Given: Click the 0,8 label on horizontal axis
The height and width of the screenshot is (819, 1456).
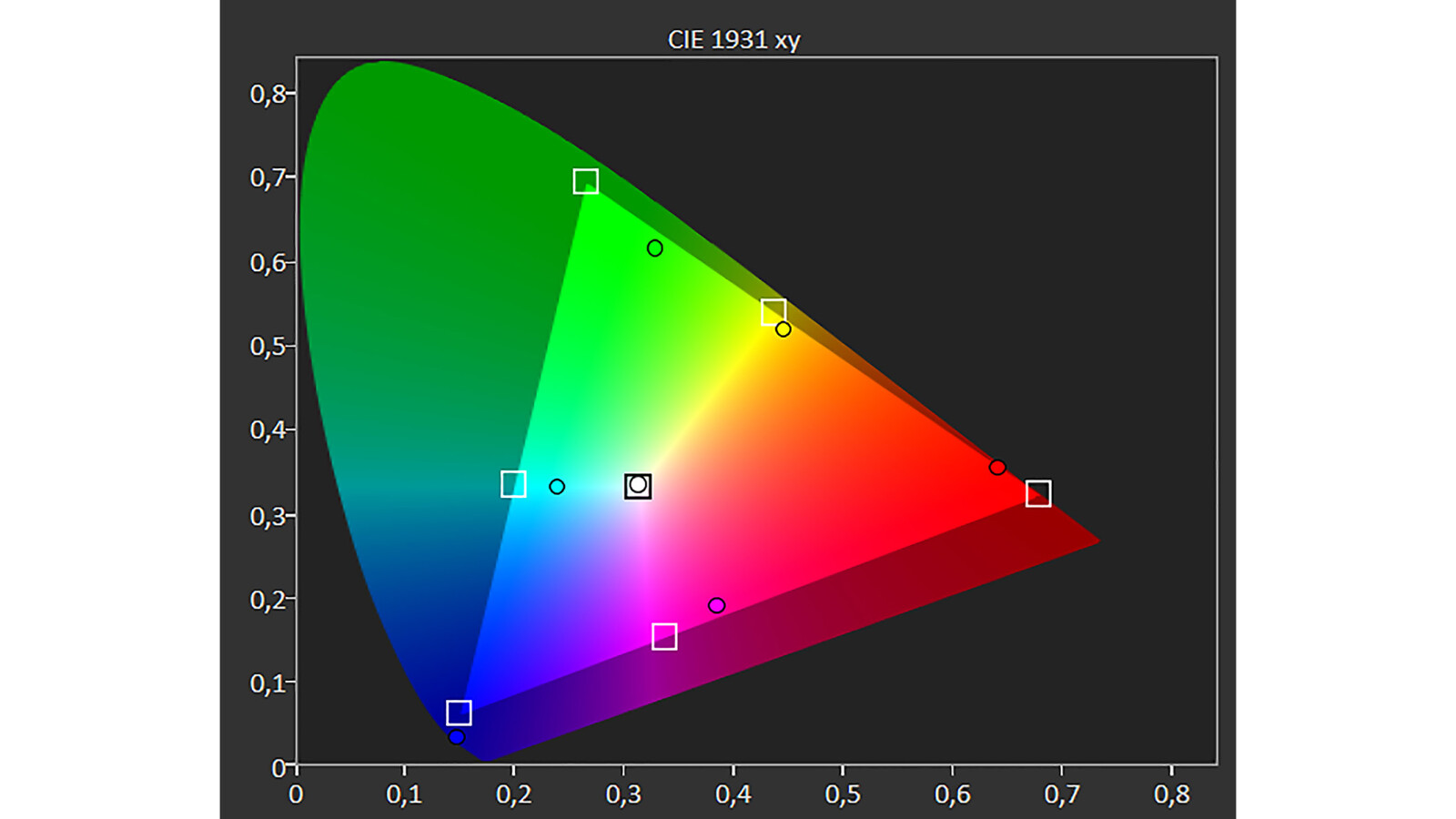Looking at the screenshot, I should click(x=1171, y=794).
